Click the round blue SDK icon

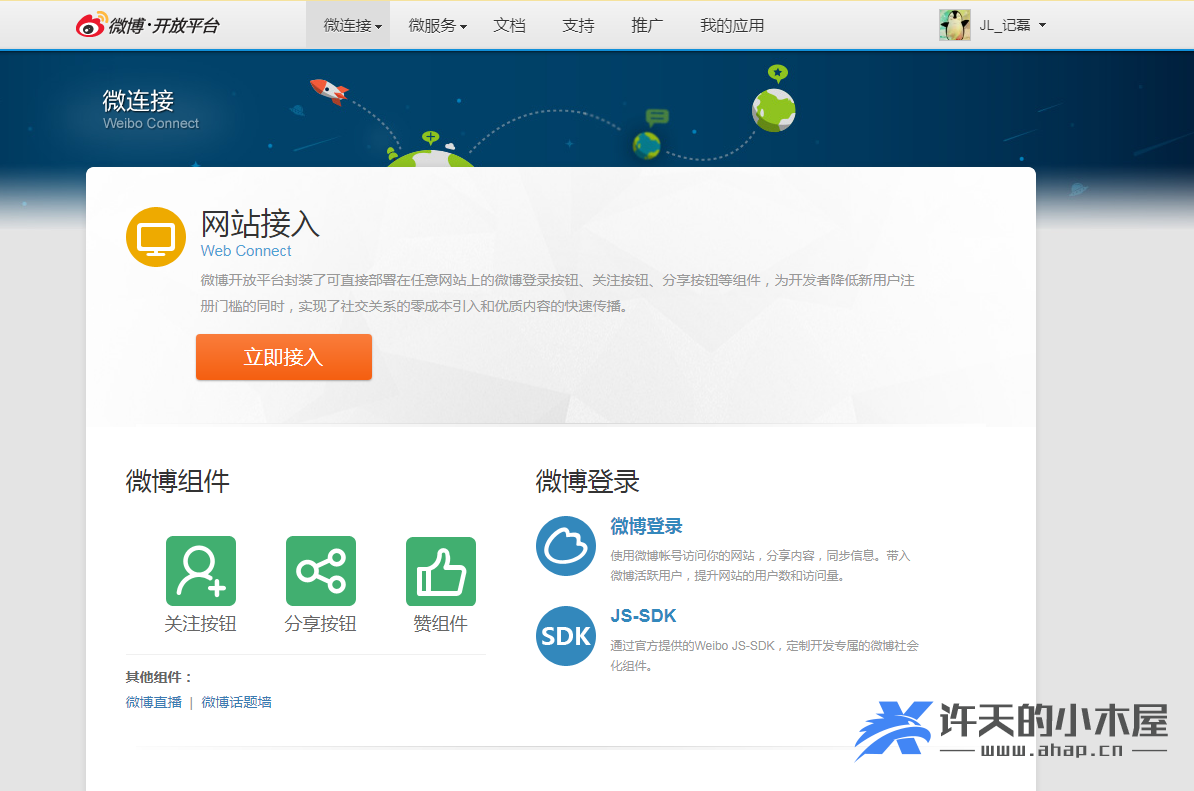[x=566, y=636]
